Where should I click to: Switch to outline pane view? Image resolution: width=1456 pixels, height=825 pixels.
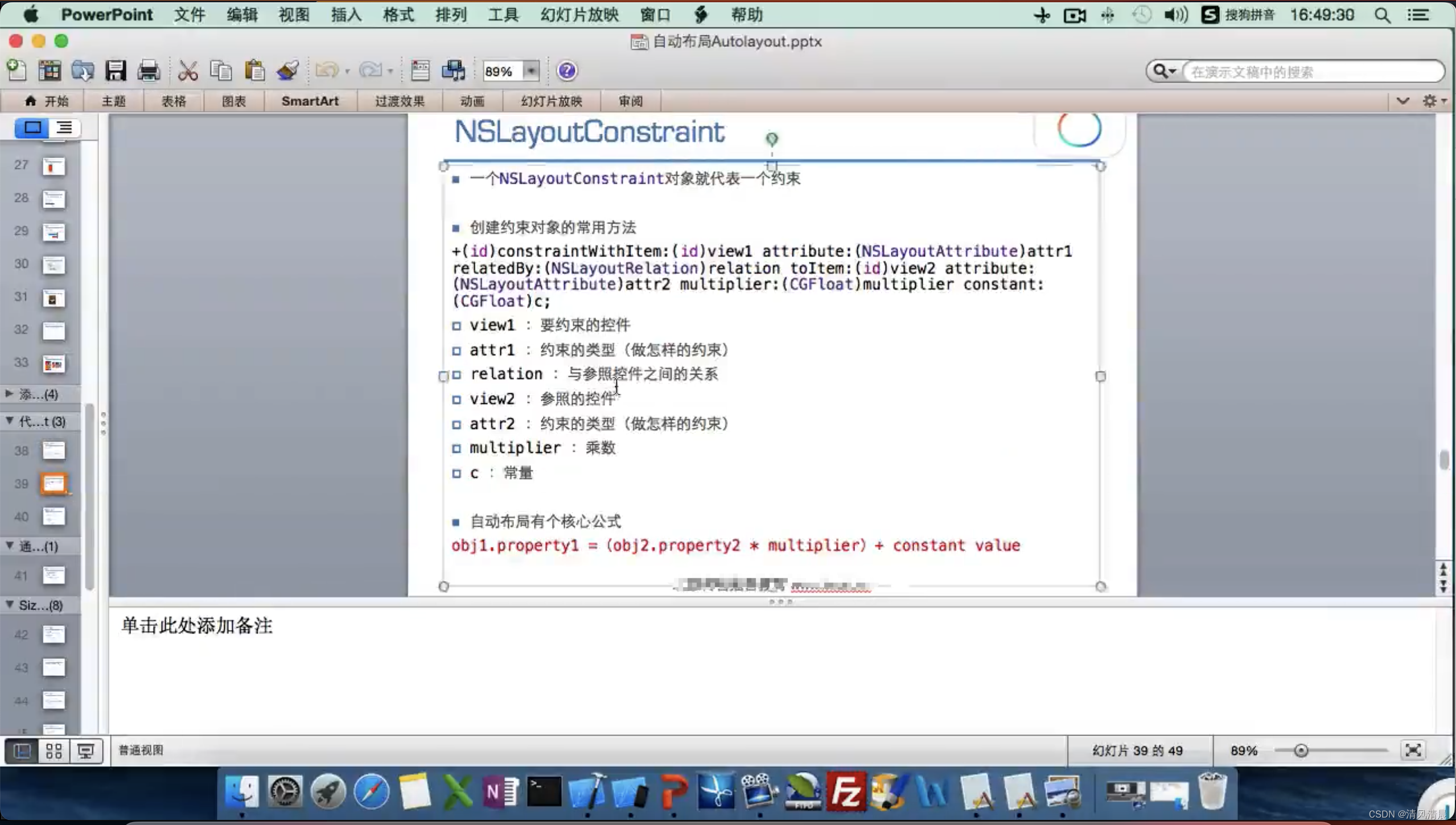click(64, 127)
